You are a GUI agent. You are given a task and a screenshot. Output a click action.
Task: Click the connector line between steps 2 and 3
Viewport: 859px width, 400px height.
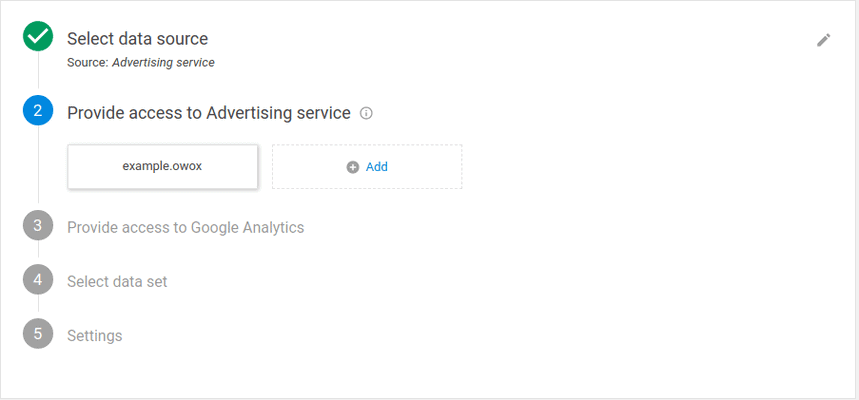tap(38, 170)
